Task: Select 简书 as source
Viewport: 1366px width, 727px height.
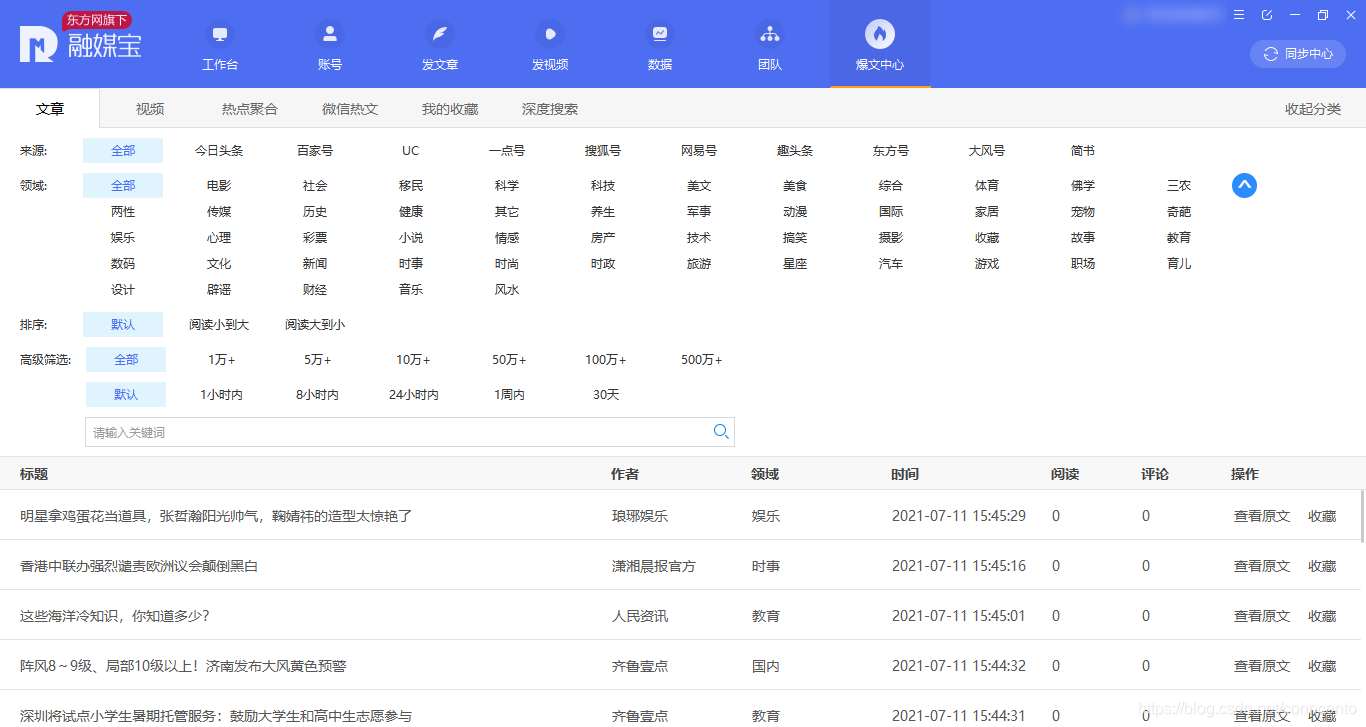Action: click(1083, 151)
